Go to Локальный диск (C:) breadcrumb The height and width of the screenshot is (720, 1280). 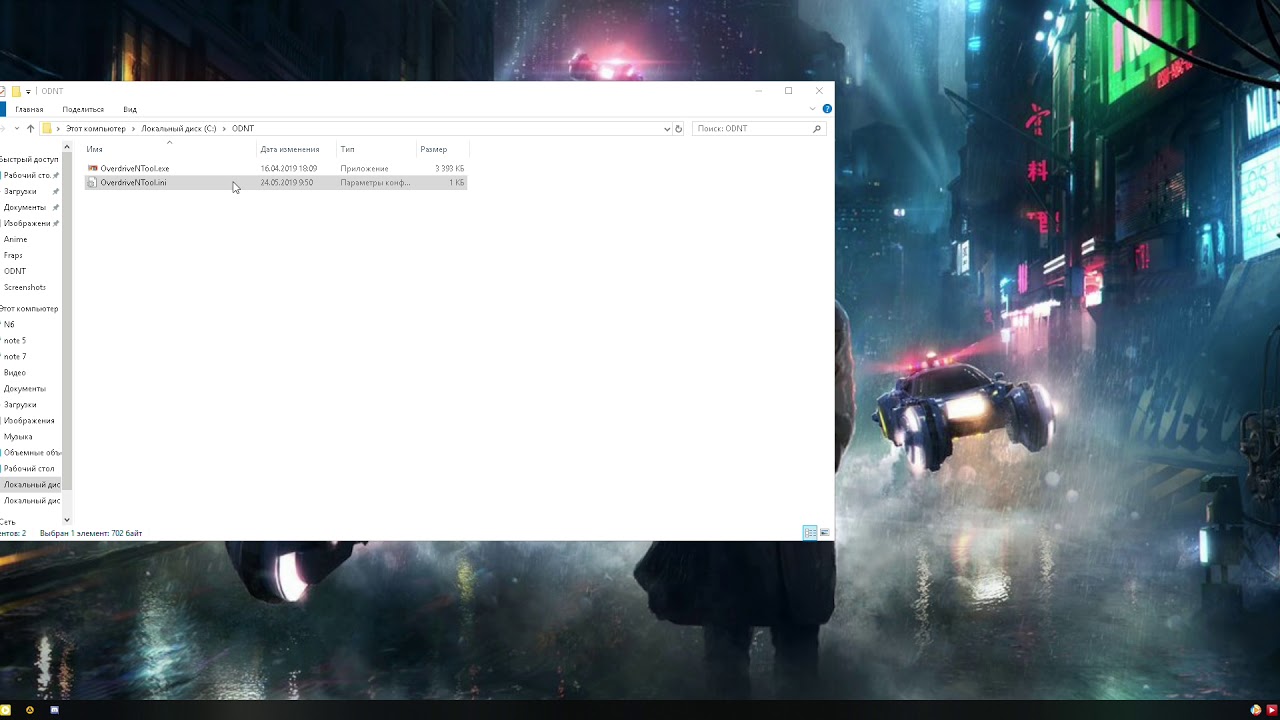(x=179, y=128)
